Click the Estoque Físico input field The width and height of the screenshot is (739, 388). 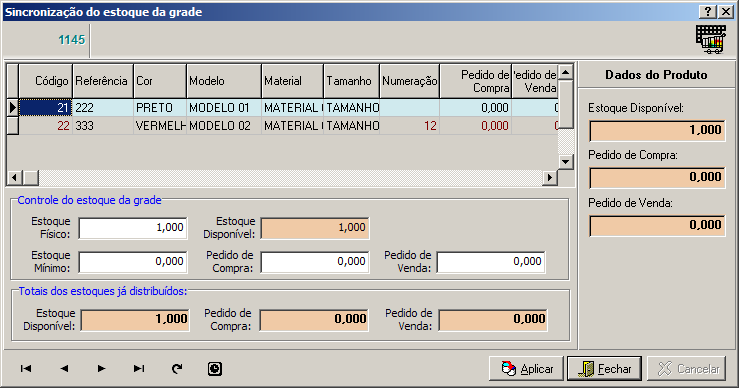point(133,228)
